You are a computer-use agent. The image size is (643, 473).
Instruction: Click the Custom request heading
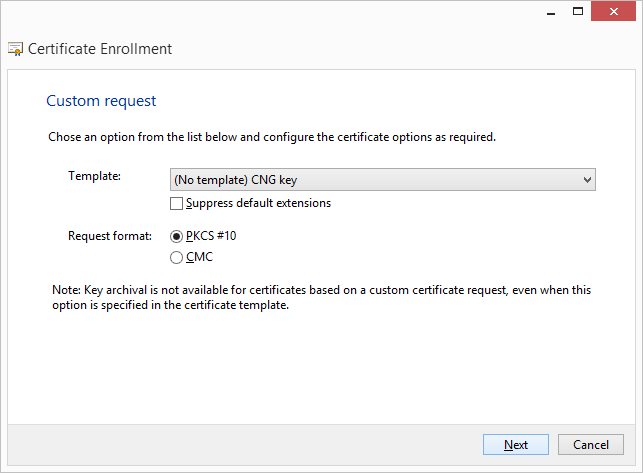tap(101, 101)
